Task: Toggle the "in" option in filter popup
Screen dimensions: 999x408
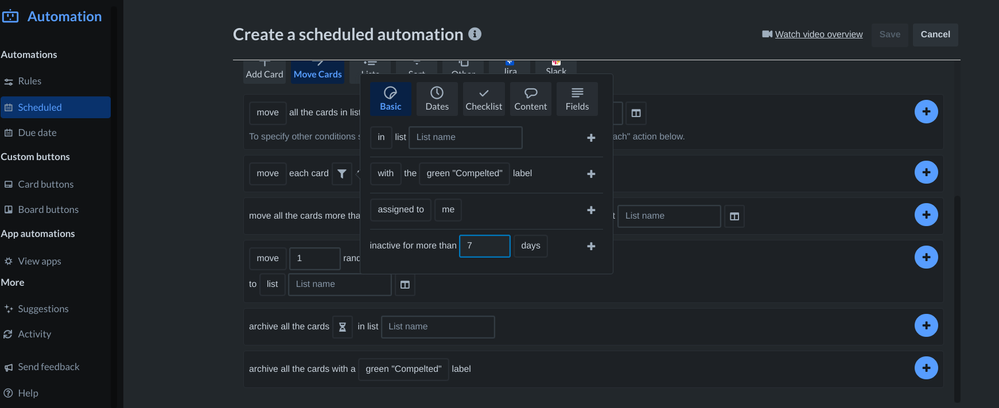Action: pyautogui.click(x=381, y=137)
